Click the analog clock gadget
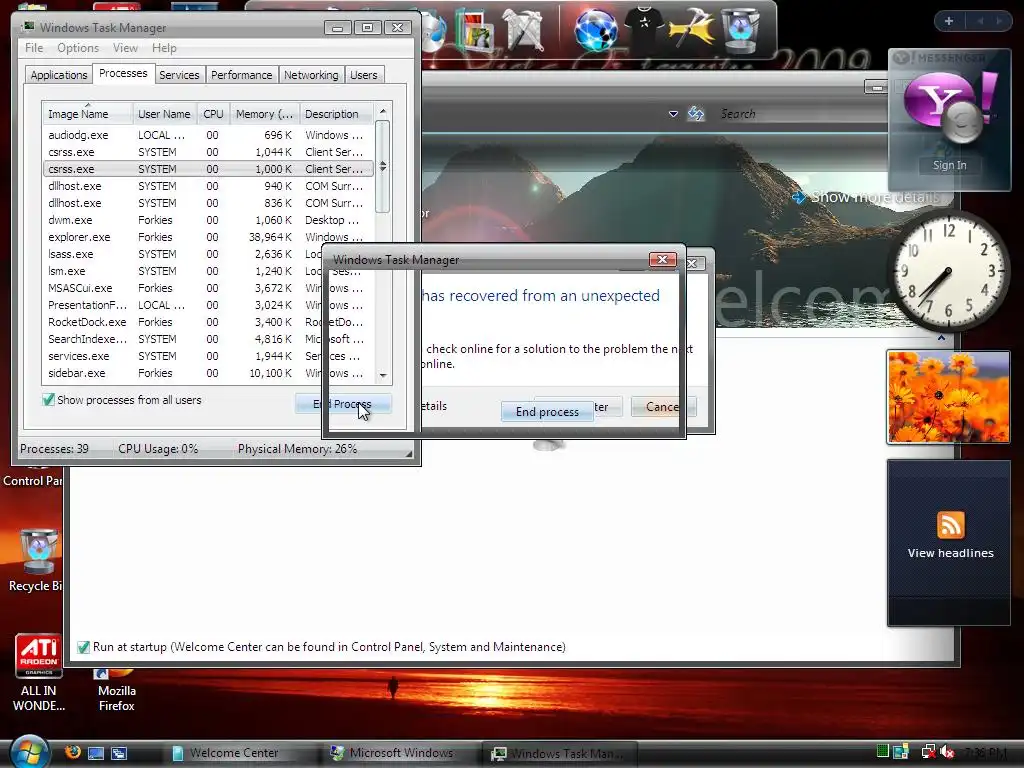The image size is (1024, 768). pos(948,271)
